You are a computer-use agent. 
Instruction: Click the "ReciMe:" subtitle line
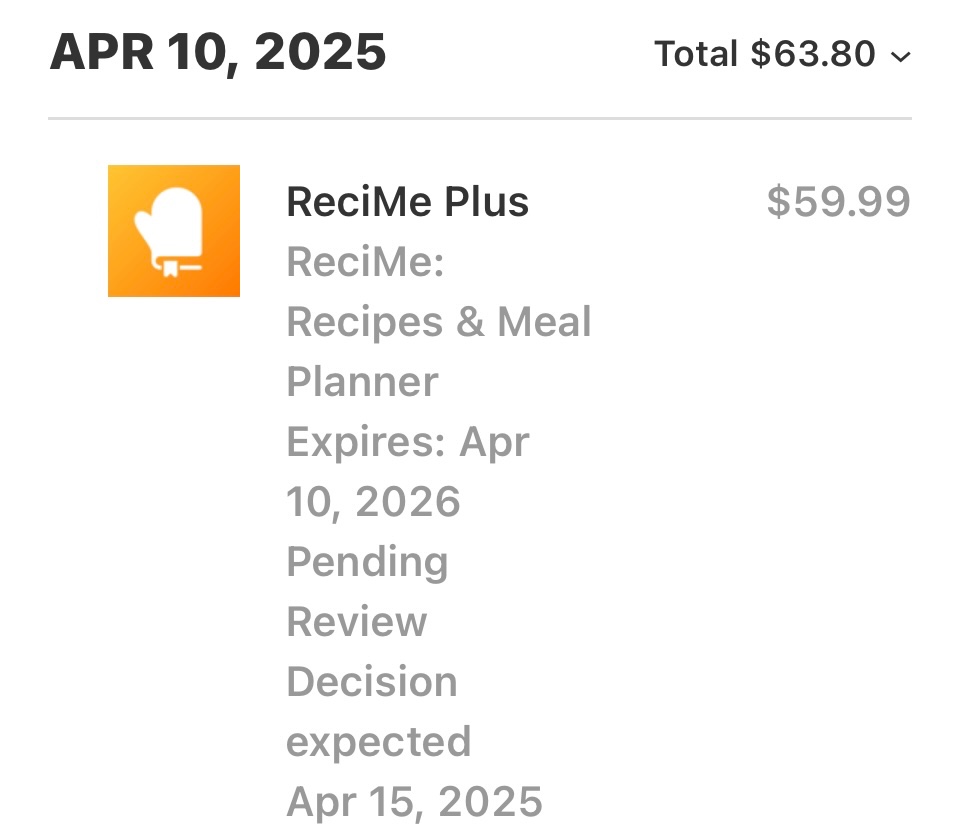pyautogui.click(x=365, y=263)
